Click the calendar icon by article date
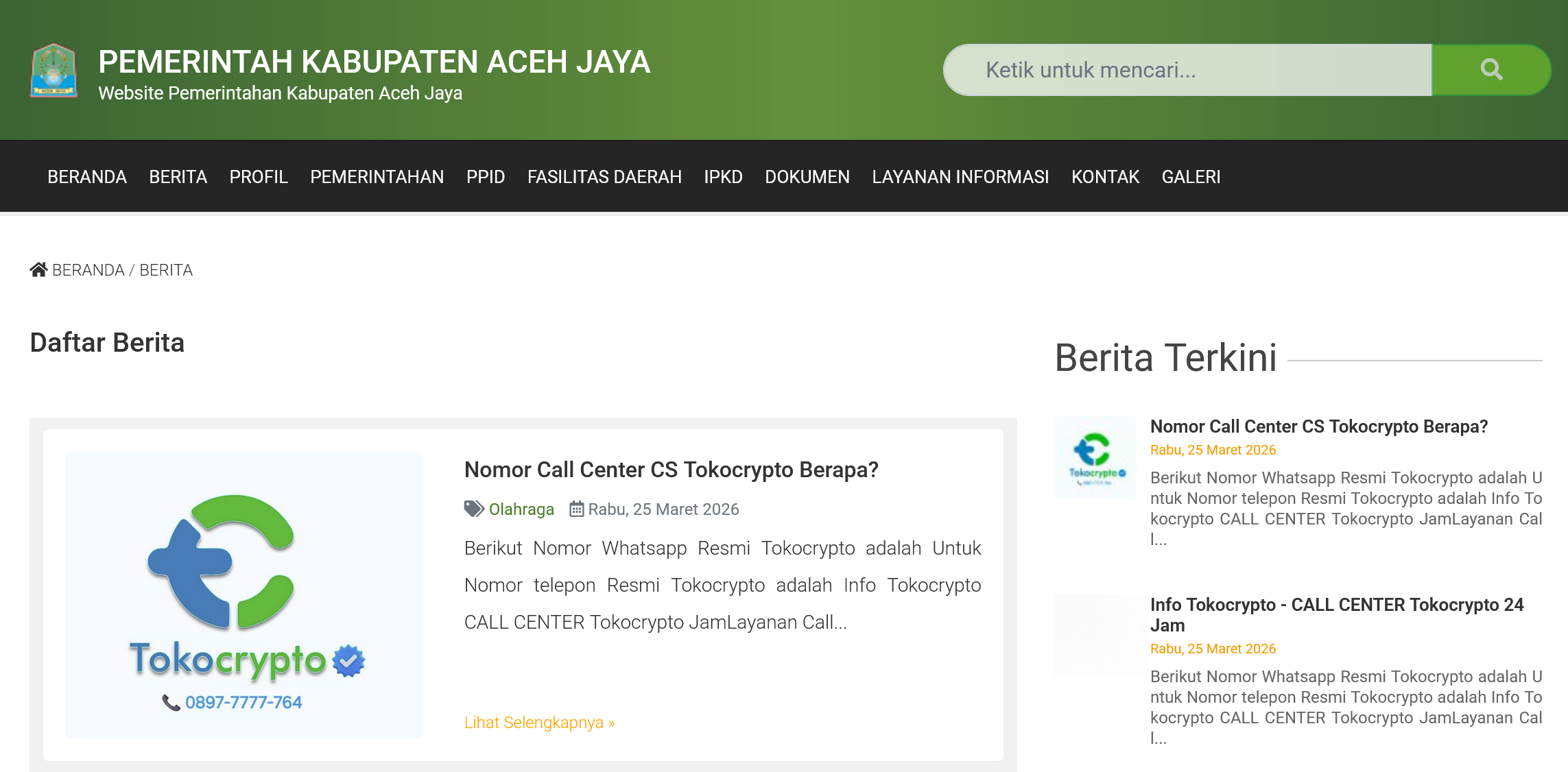 point(576,509)
